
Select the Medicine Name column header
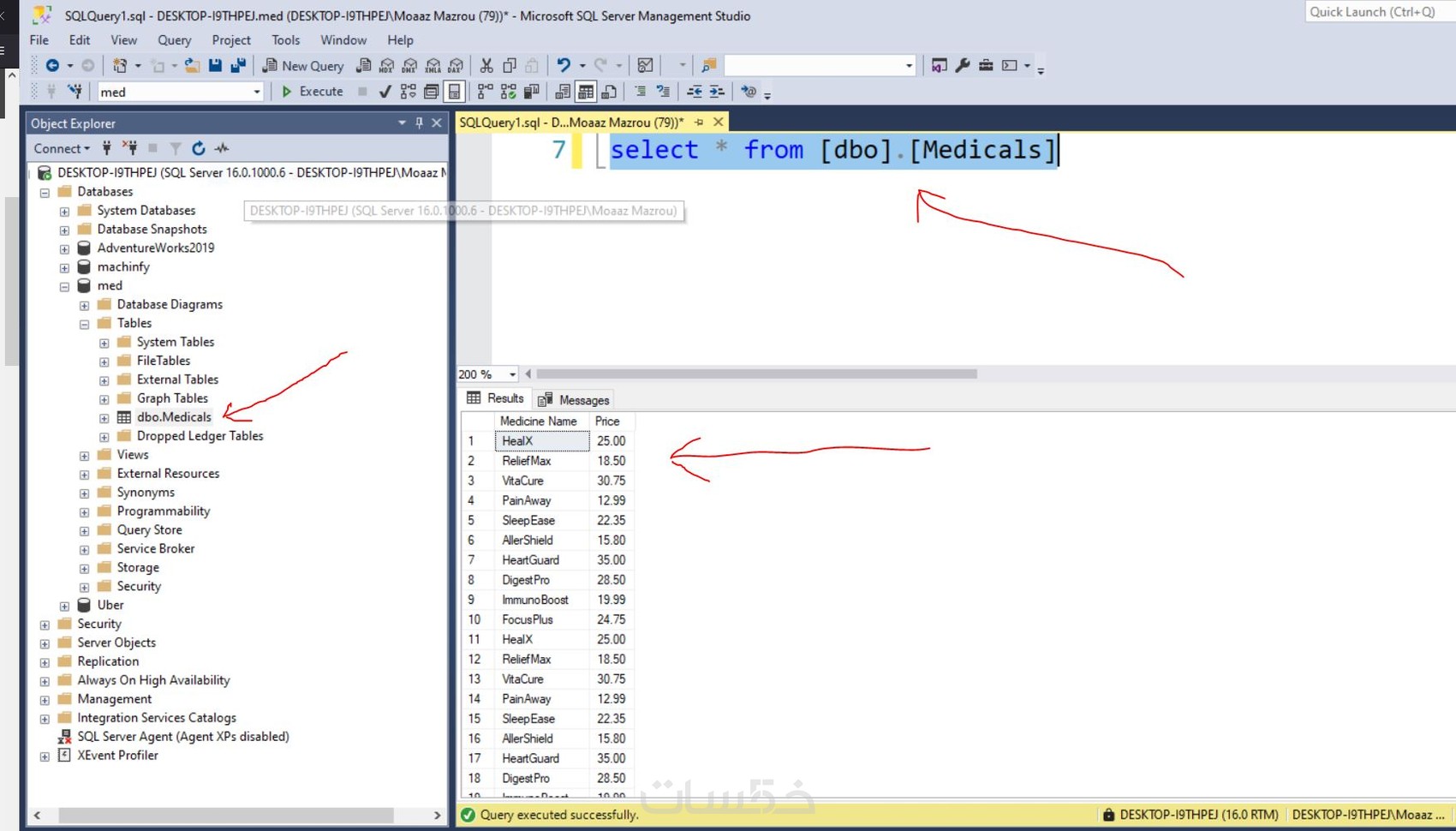click(x=541, y=421)
